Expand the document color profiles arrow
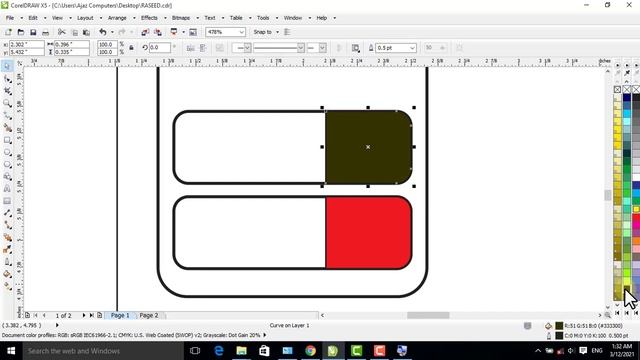 click(x=265, y=335)
